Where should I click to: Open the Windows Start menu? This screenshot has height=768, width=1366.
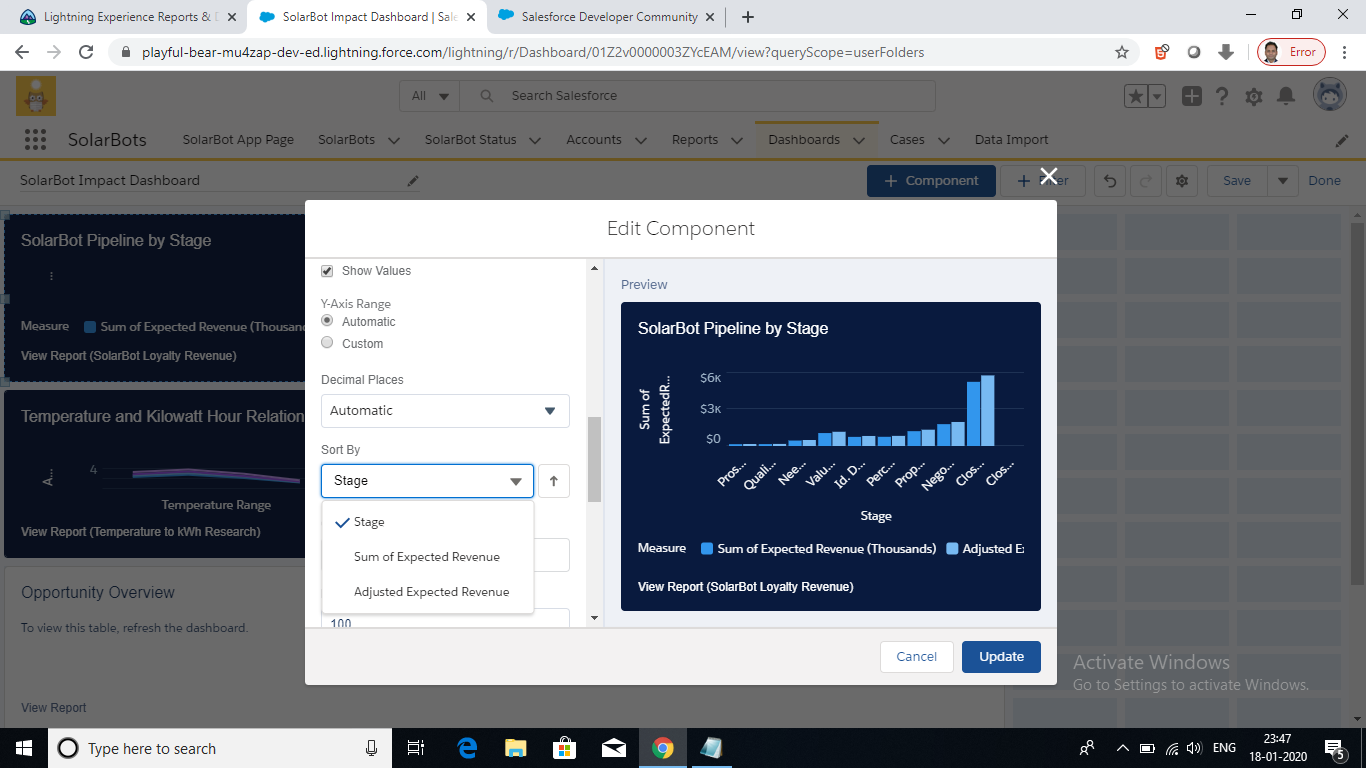(24, 748)
